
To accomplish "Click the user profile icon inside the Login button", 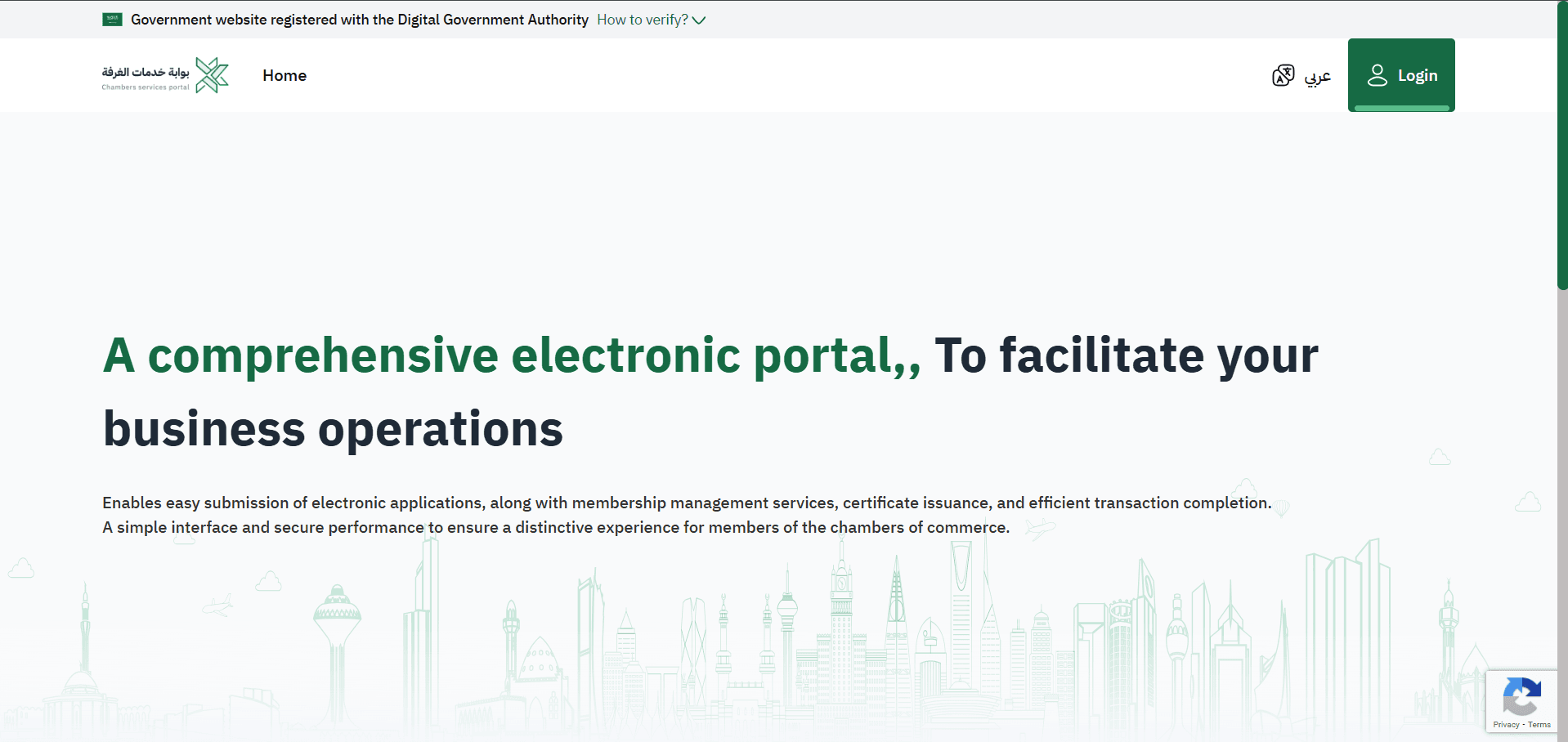I will (x=1378, y=74).
